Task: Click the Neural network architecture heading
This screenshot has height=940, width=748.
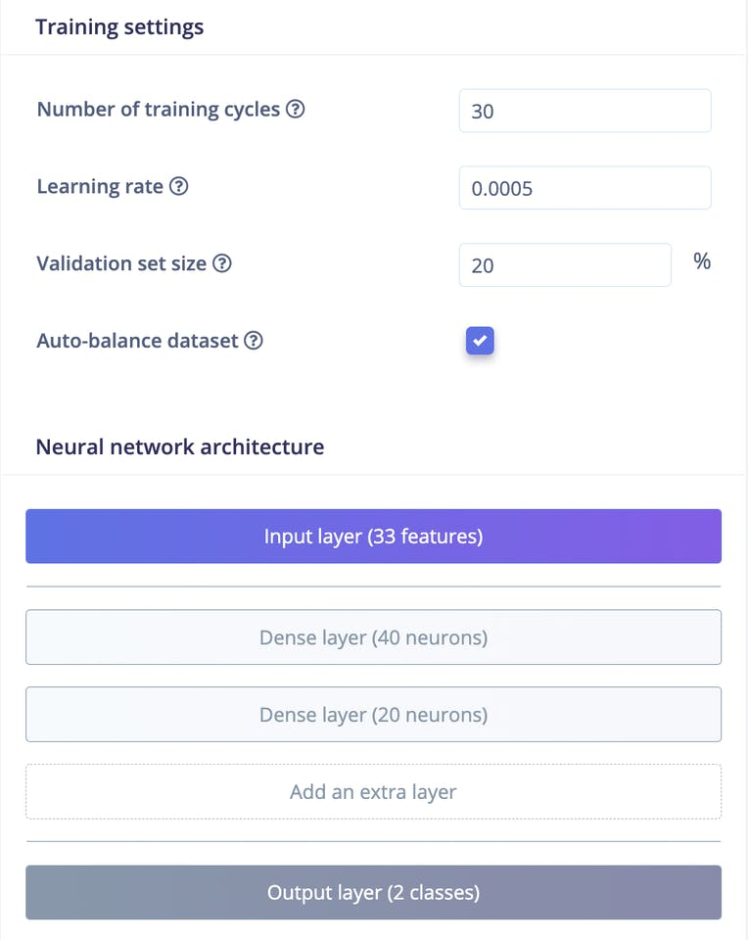Action: [x=180, y=447]
